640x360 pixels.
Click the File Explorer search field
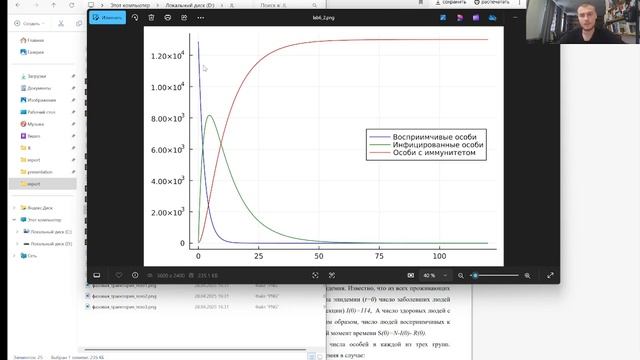click(288, 5)
